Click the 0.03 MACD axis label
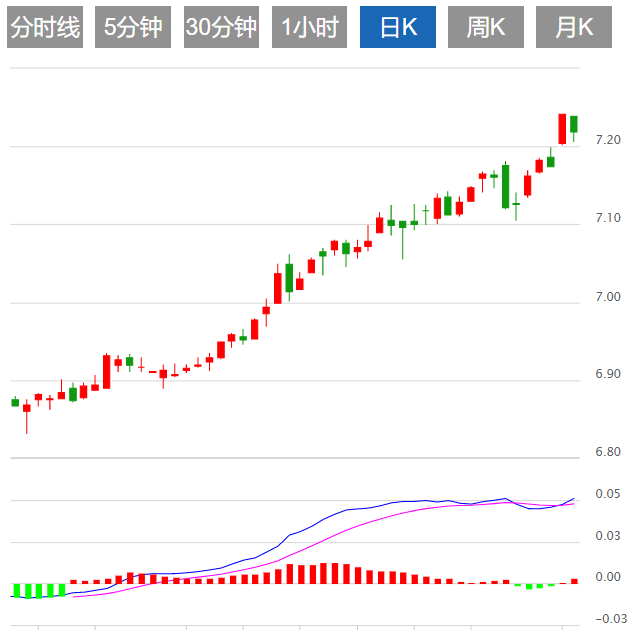Viewport: 637px width, 630px height. click(x=608, y=536)
